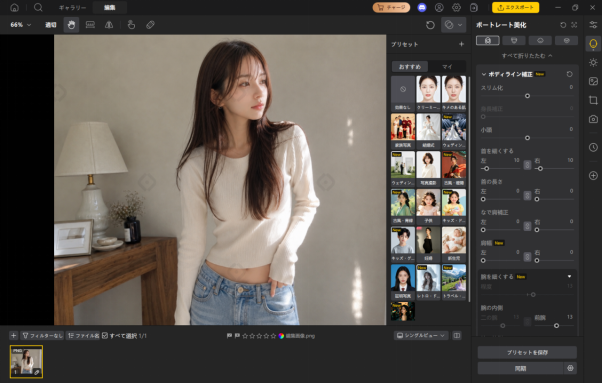Switch to the ギャラリー tab
602x383 pixels.
(x=73, y=8)
